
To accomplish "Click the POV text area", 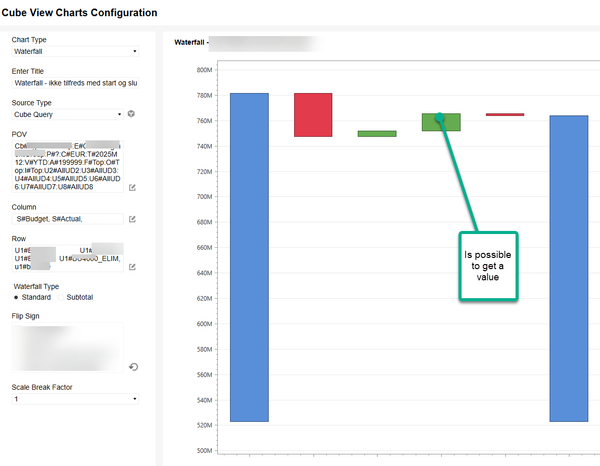I will (67, 164).
